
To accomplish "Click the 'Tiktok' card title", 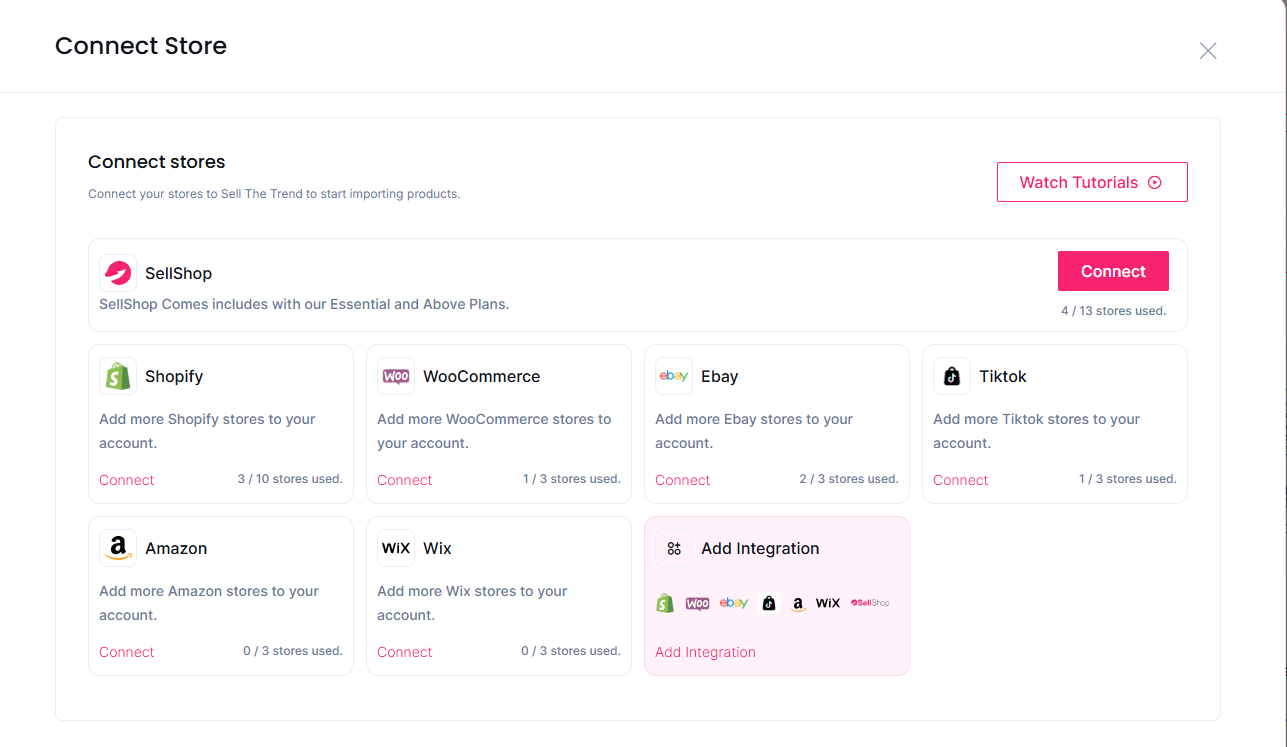I will point(1003,377).
